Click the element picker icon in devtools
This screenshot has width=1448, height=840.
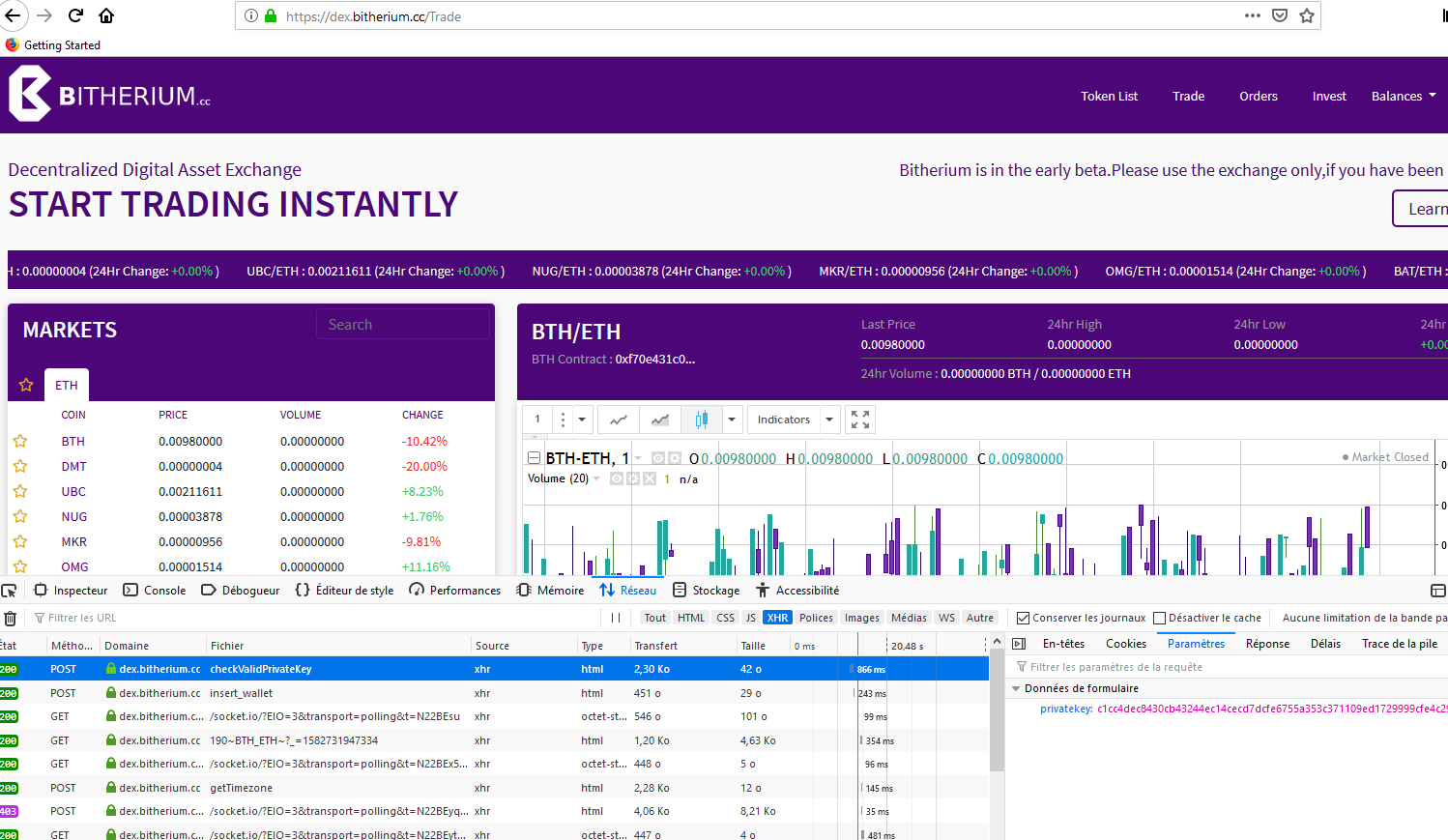10,590
